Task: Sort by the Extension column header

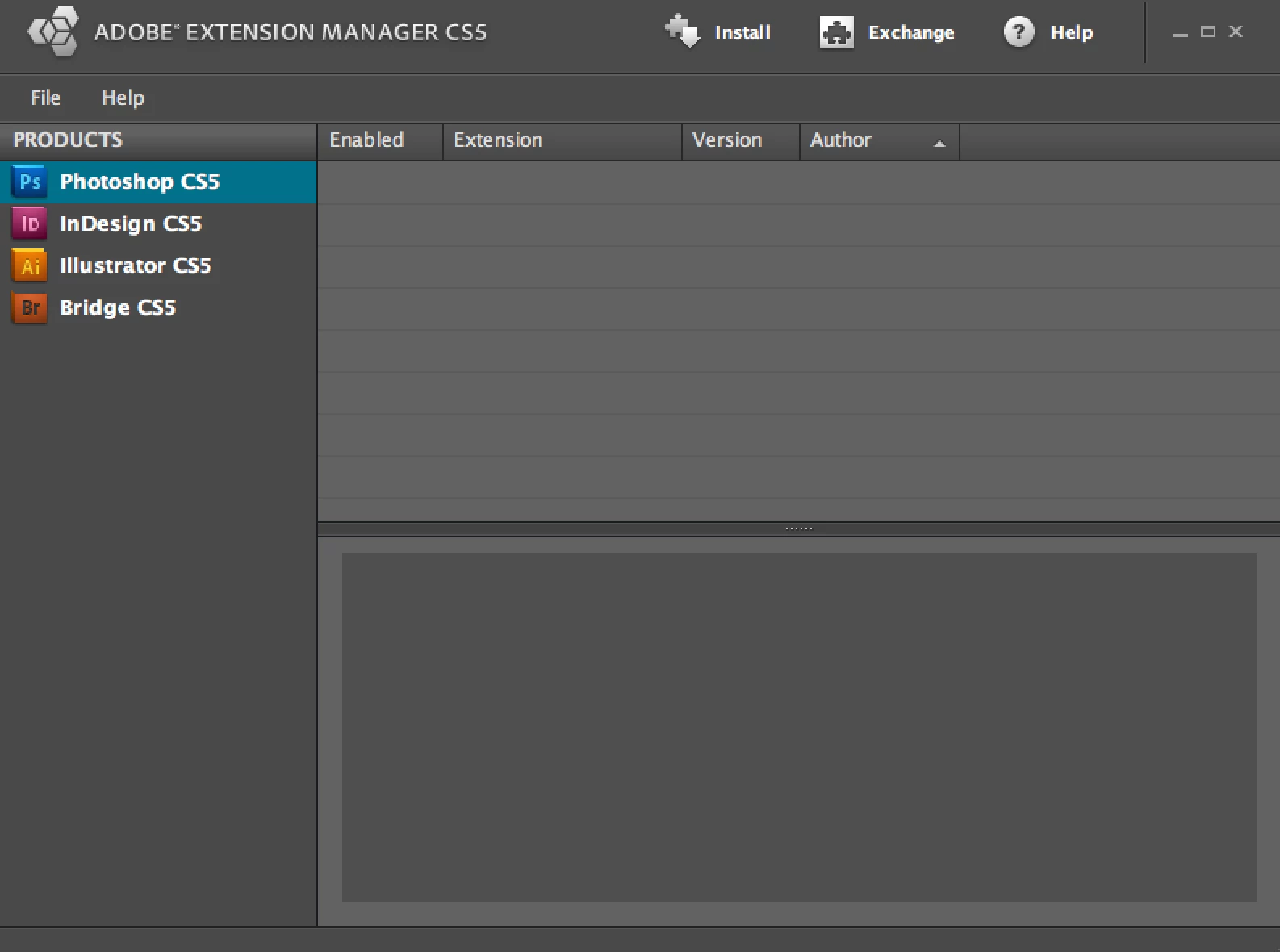Action: click(563, 140)
